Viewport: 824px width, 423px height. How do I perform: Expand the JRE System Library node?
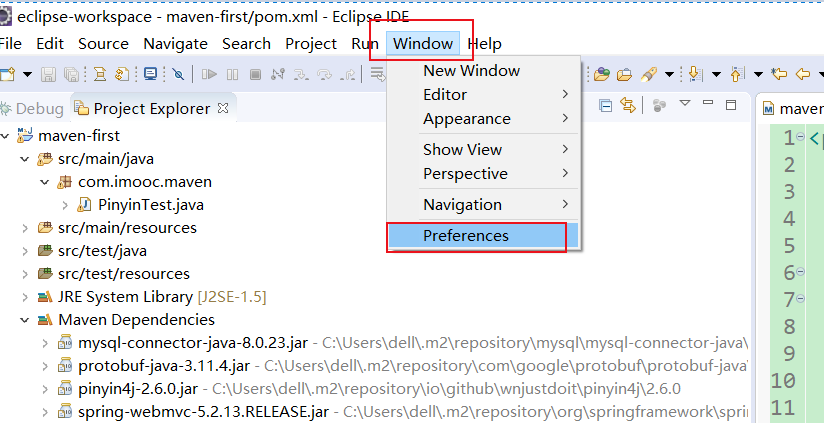pos(25,297)
